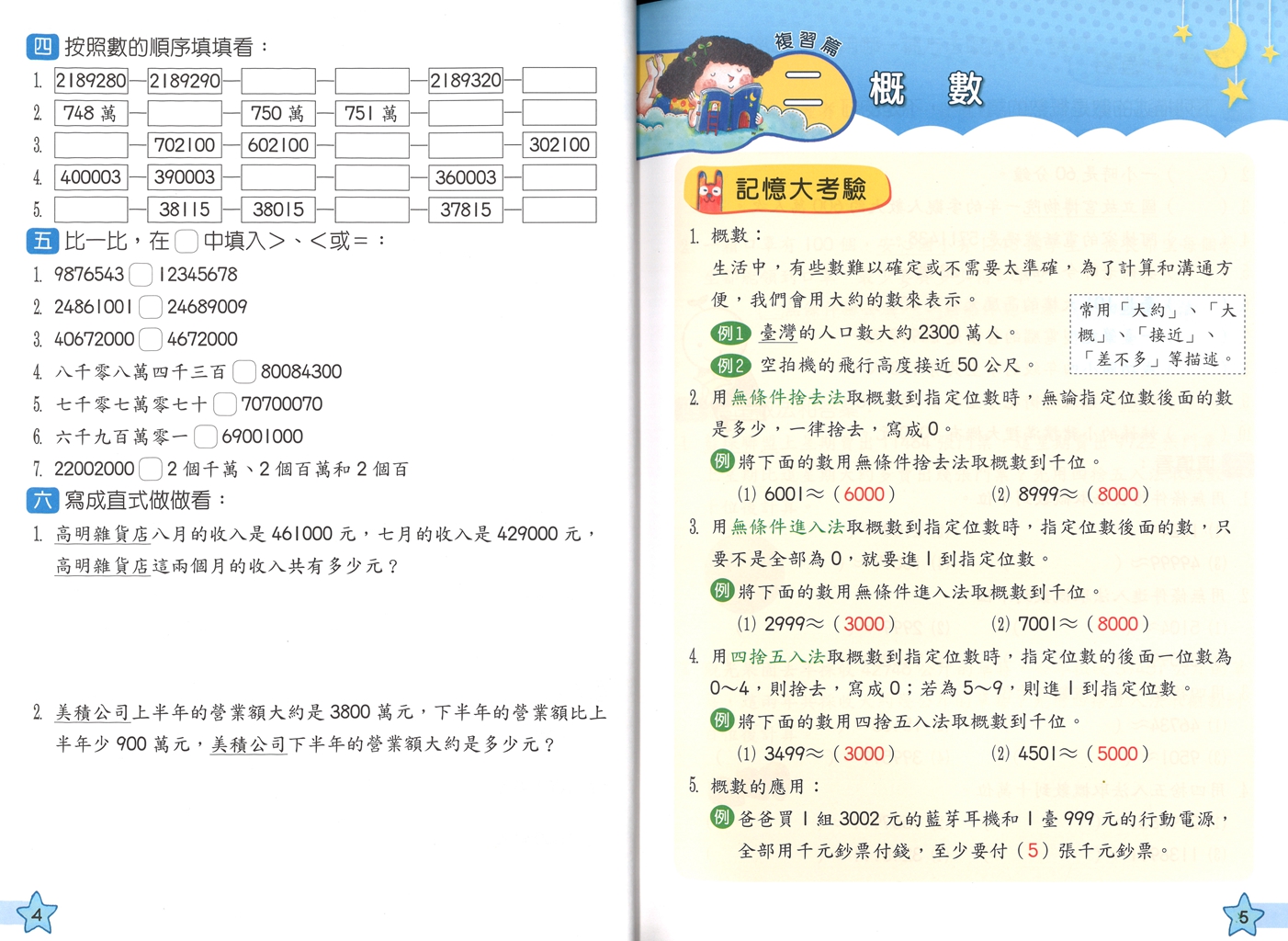Click the comparison box before 70700070
Viewport: 1288px width, 941px height.
click(225, 404)
